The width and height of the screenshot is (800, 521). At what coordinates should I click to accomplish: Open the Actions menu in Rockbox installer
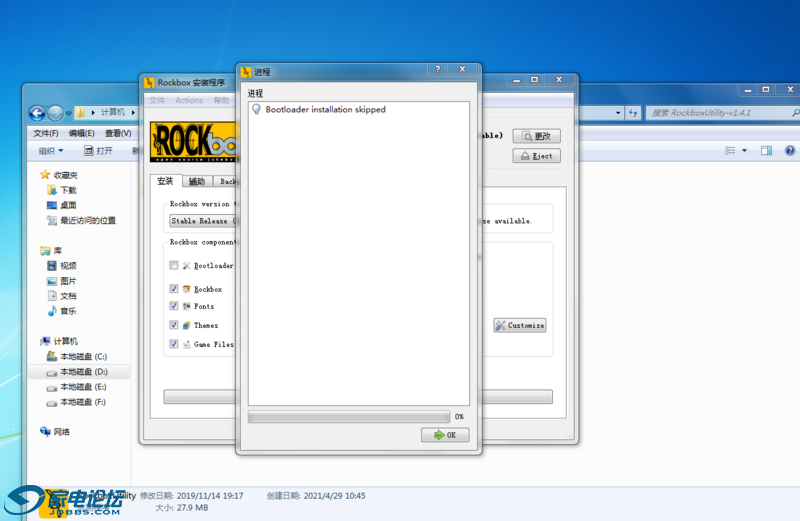coord(189,100)
